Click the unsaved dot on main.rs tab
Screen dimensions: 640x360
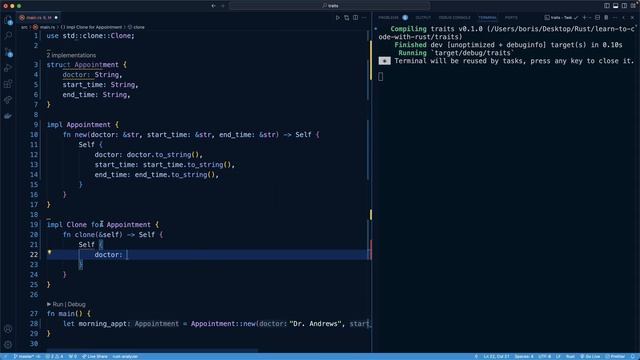[x=56, y=18]
